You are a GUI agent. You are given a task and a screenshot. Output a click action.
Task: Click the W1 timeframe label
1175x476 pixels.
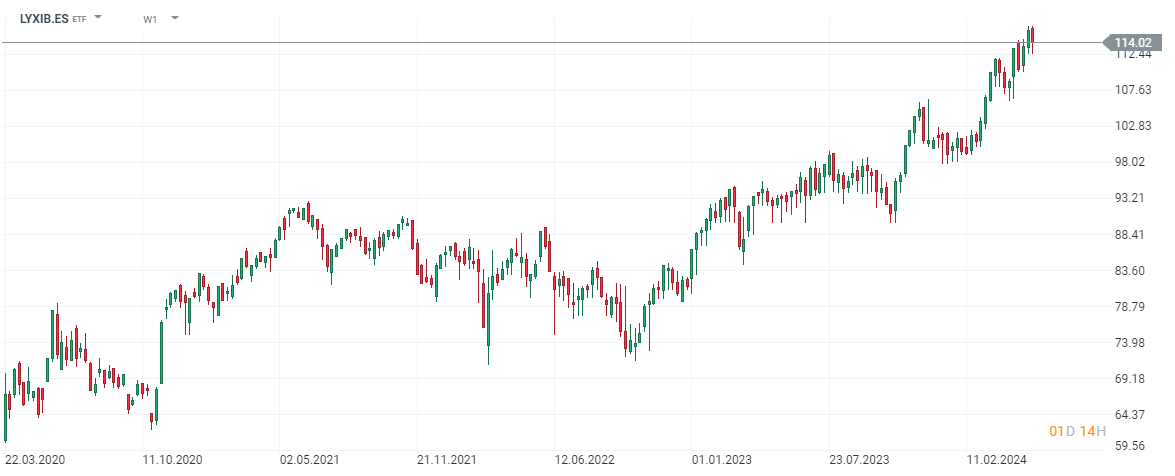point(150,19)
